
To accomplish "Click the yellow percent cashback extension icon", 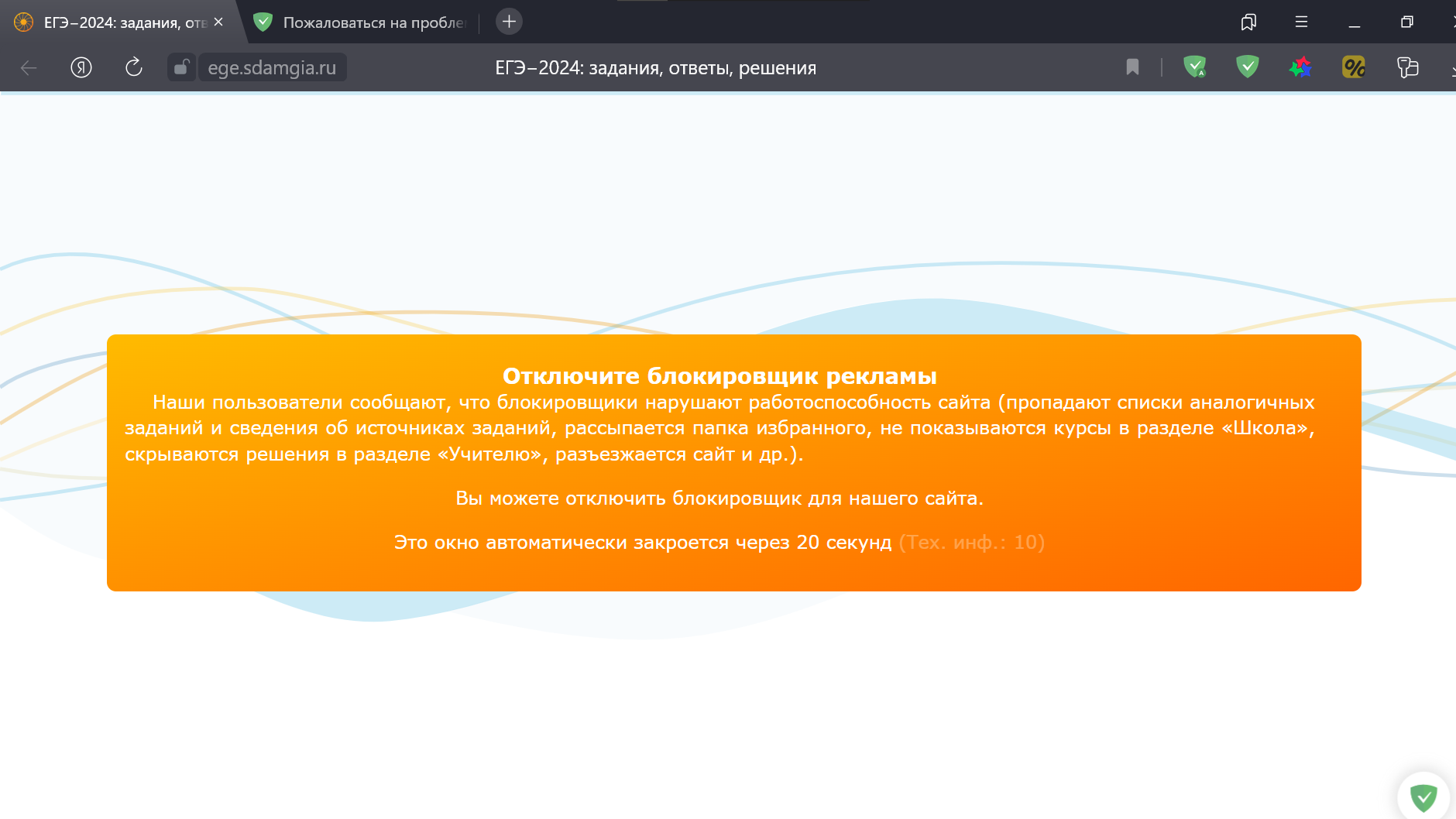I will click(x=1354, y=67).
